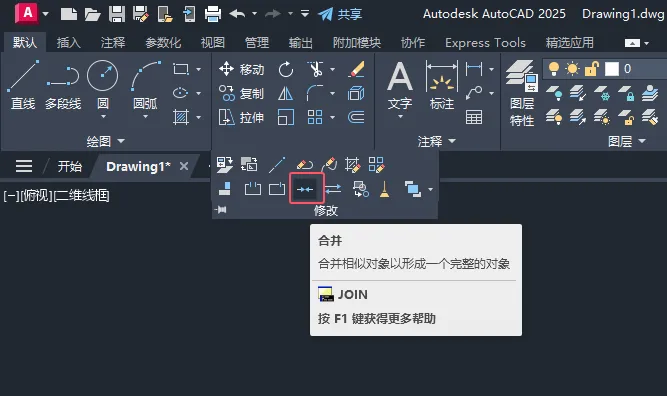Click the layer Freeze snowflake icon
The height and width of the screenshot is (396, 667).
point(602,93)
